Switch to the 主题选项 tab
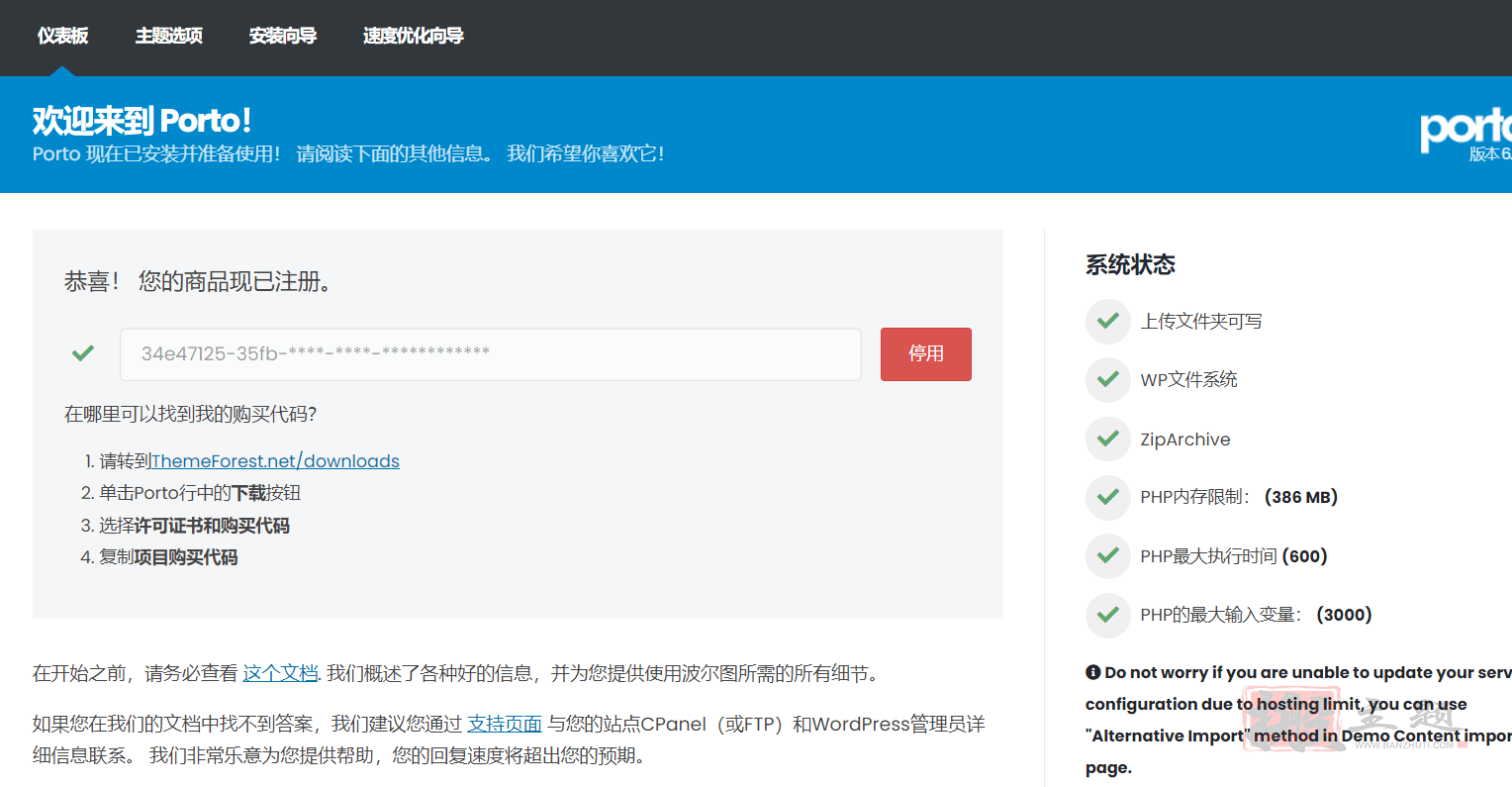1512x787 pixels. tap(168, 36)
